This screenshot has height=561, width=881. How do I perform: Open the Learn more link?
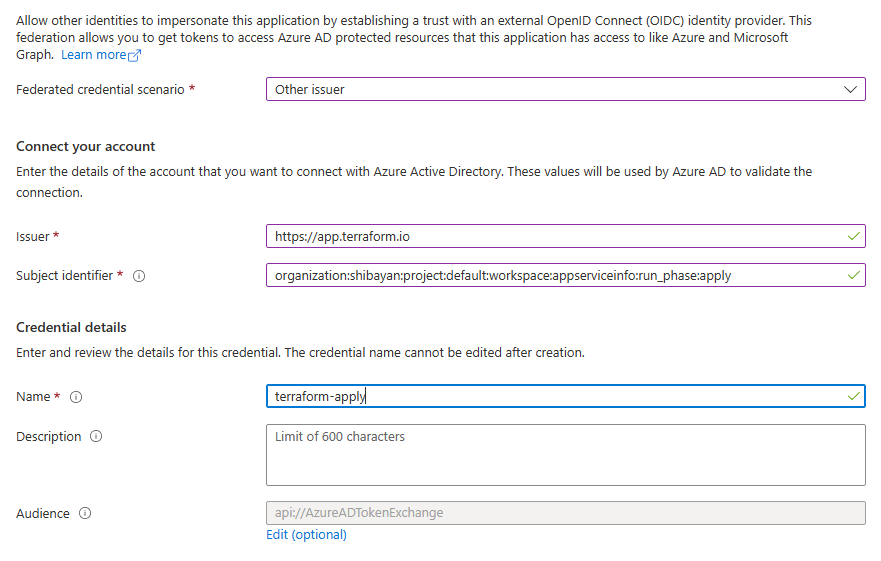pyautogui.click(x=94, y=55)
